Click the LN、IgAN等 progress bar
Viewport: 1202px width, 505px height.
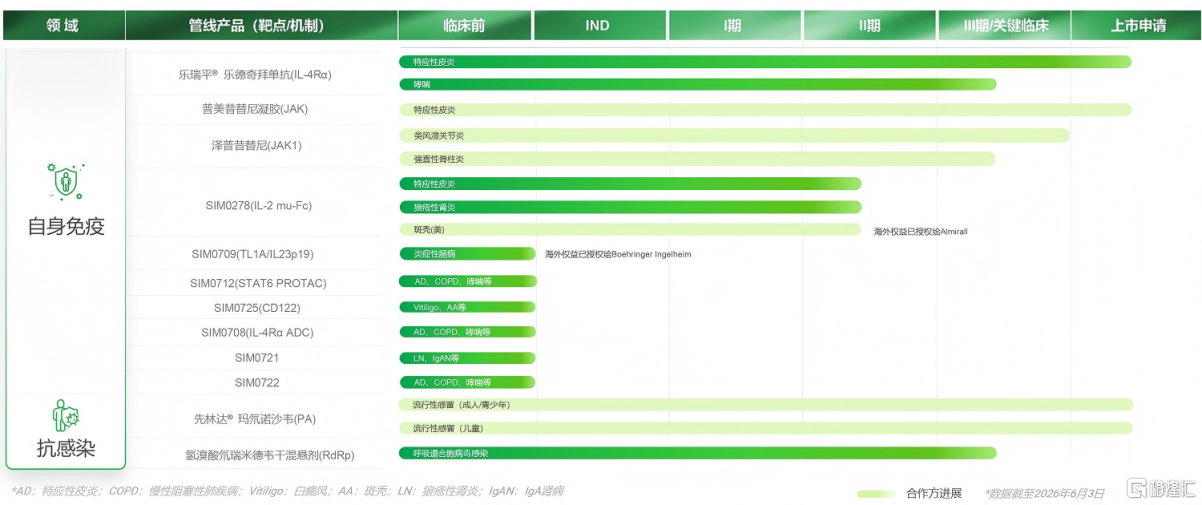[468, 357]
